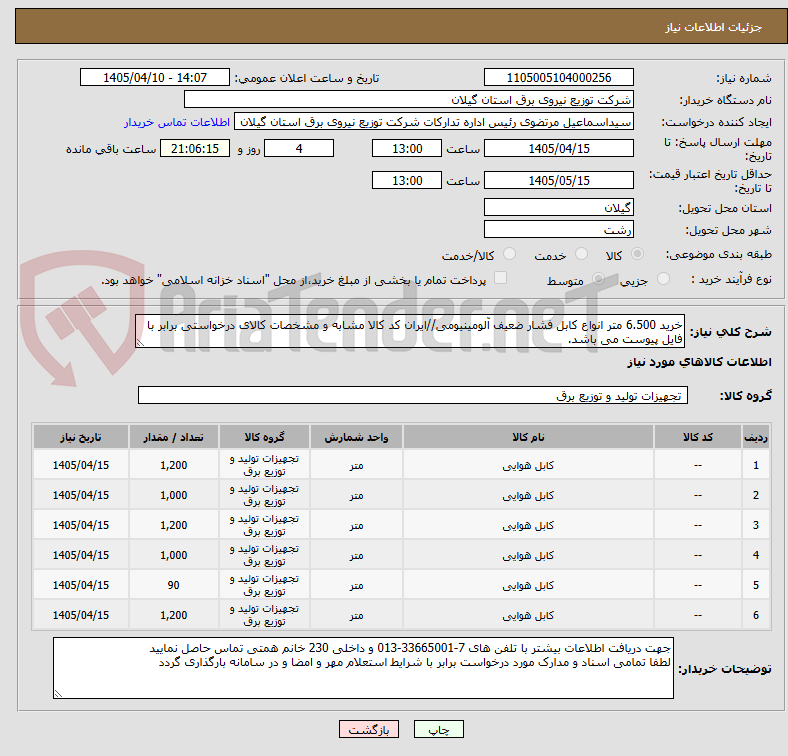Click price validity date 1405/05/15 field
This screenshot has width=788, height=756.
tap(558, 180)
